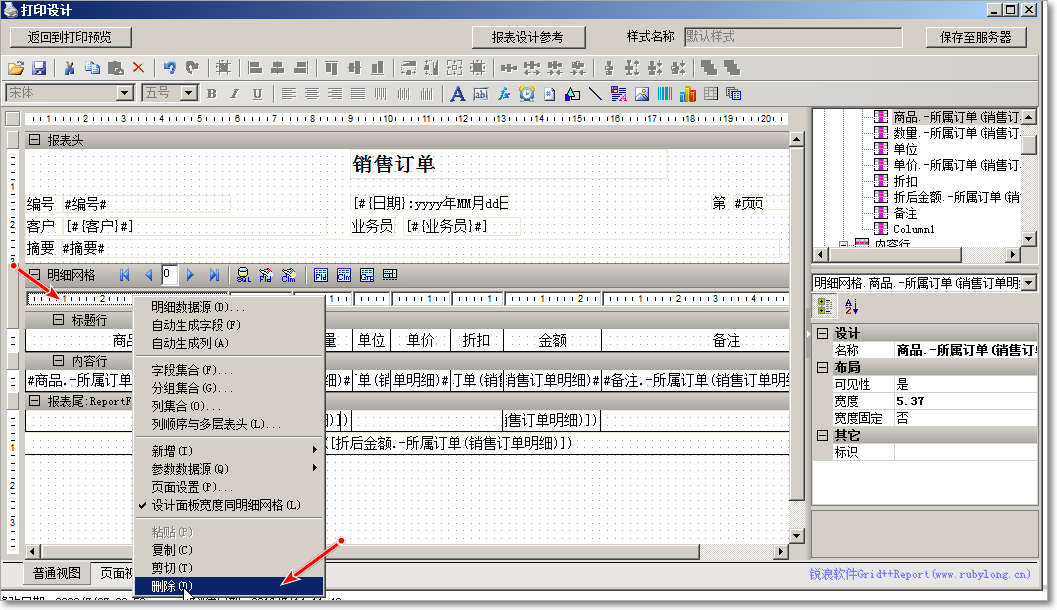
Task: Click the open file folder icon
Action: pos(16,68)
